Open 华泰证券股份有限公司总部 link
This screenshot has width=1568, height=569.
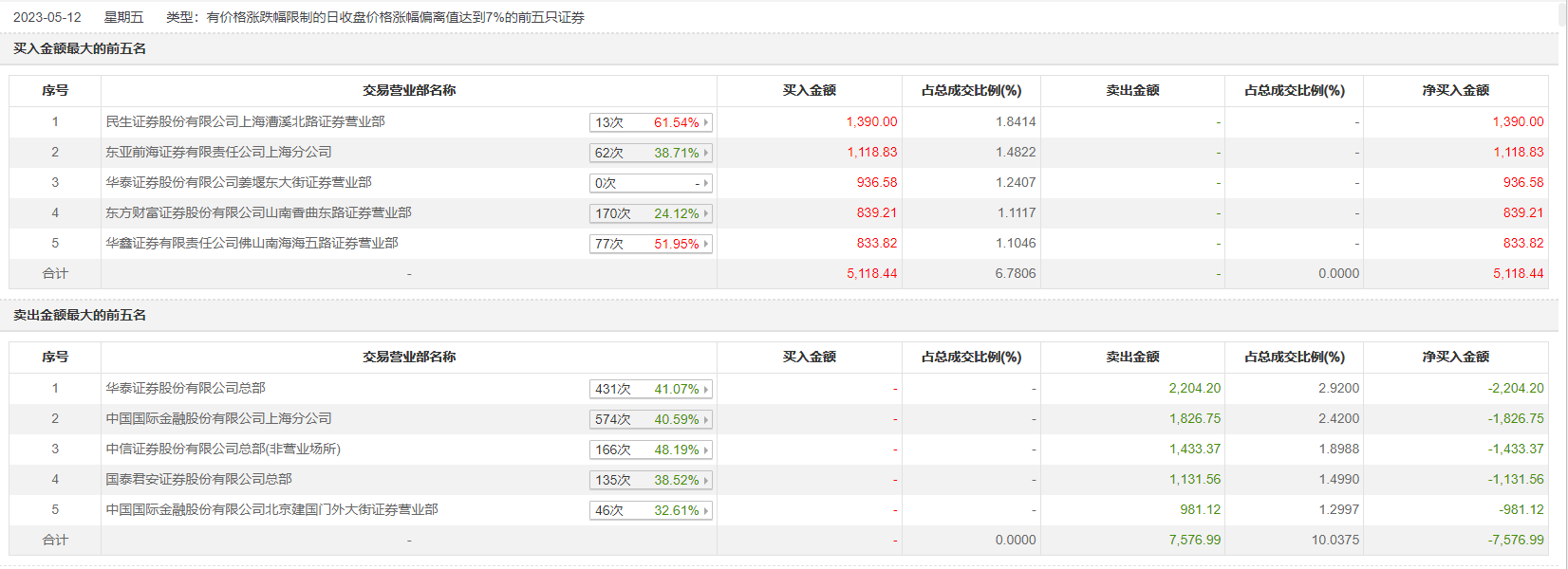tap(185, 389)
